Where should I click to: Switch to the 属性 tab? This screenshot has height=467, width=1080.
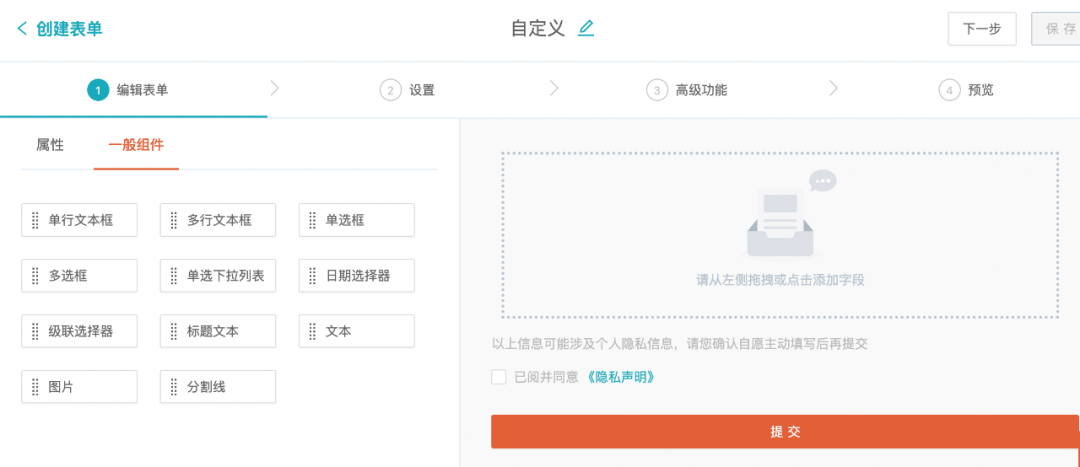50,144
